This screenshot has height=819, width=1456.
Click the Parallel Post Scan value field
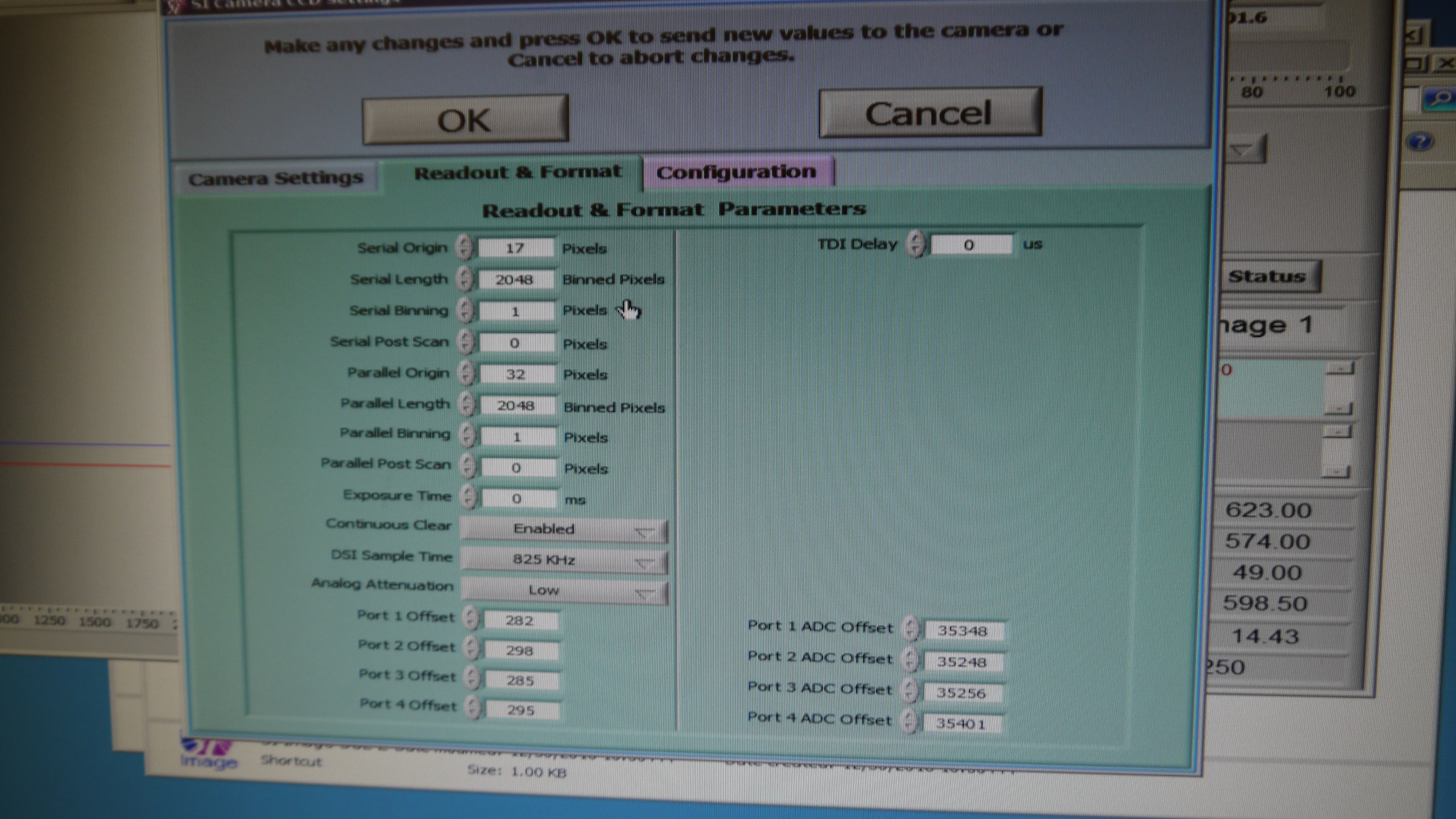pyautogui.click(x=519, y=468)
